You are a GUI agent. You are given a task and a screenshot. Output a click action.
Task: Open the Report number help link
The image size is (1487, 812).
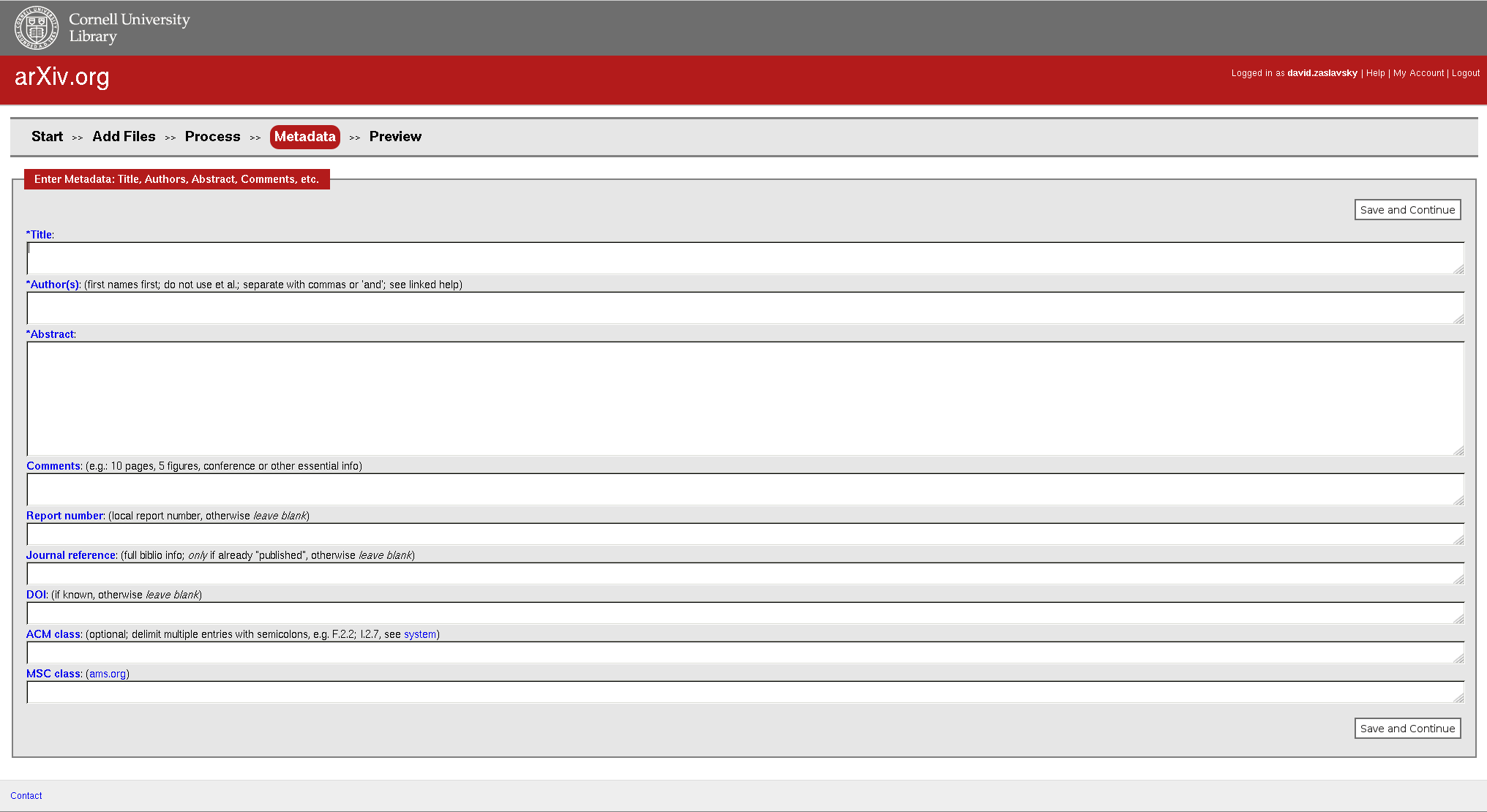pyautogui.click(x=65, y=516)
